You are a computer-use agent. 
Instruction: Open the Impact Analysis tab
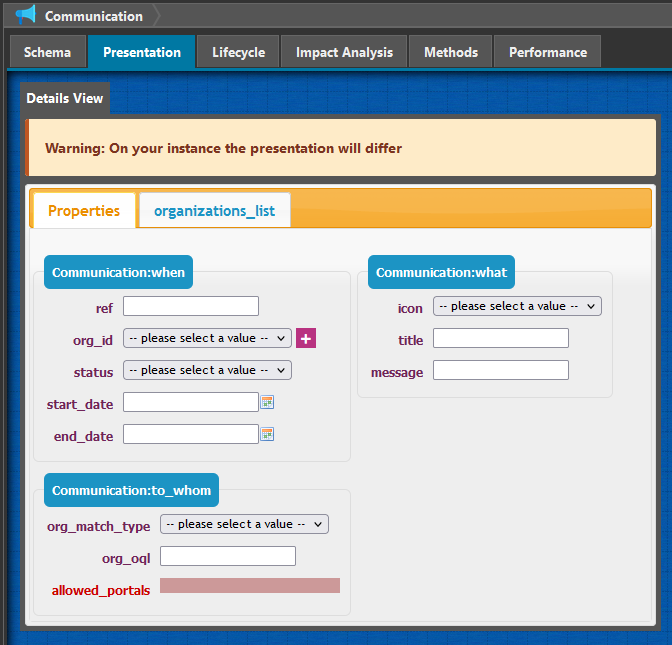click(x=344, y=52)
